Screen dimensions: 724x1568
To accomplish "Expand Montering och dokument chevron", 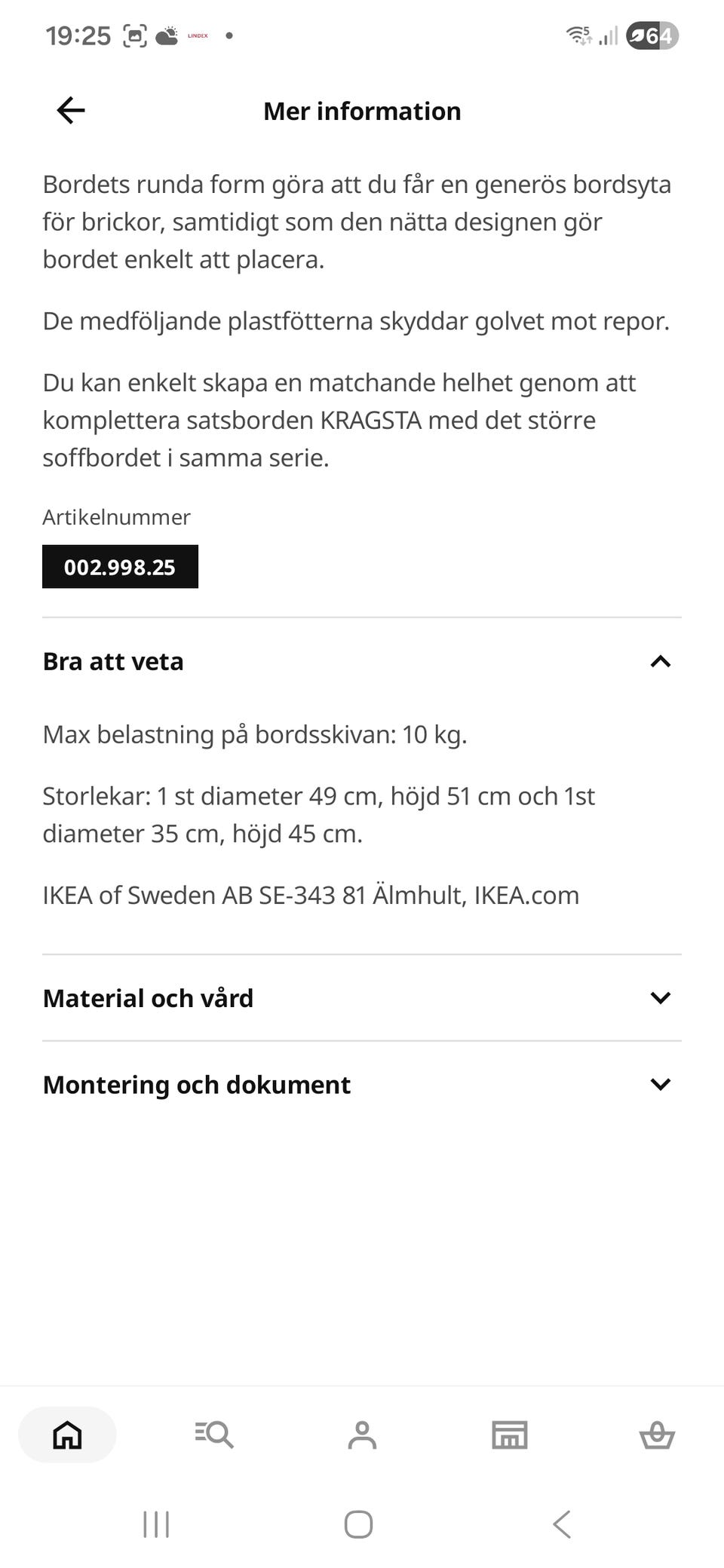I will point(660,1085).
